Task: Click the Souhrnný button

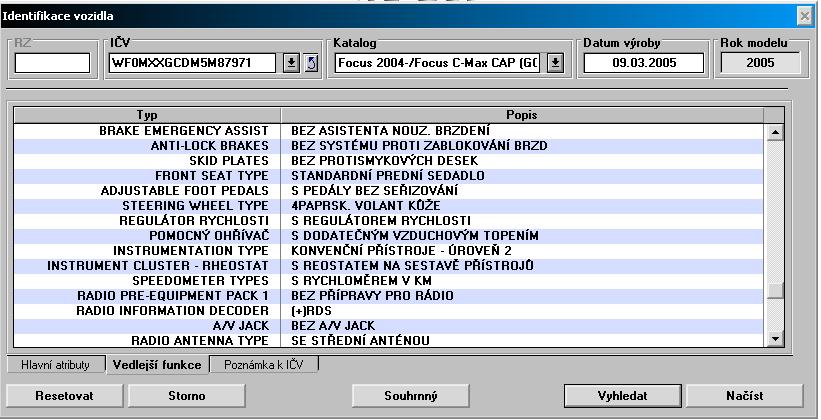Action: 411,396
